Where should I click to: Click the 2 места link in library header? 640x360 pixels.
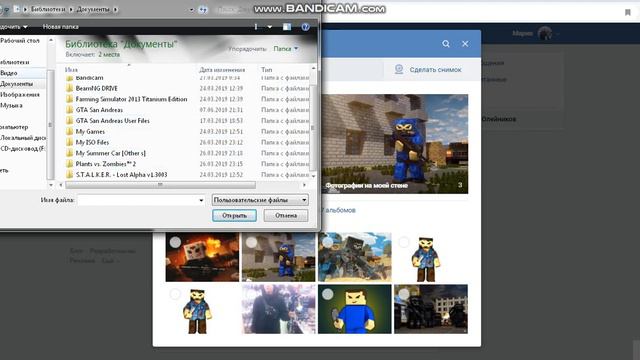point(109,54)
